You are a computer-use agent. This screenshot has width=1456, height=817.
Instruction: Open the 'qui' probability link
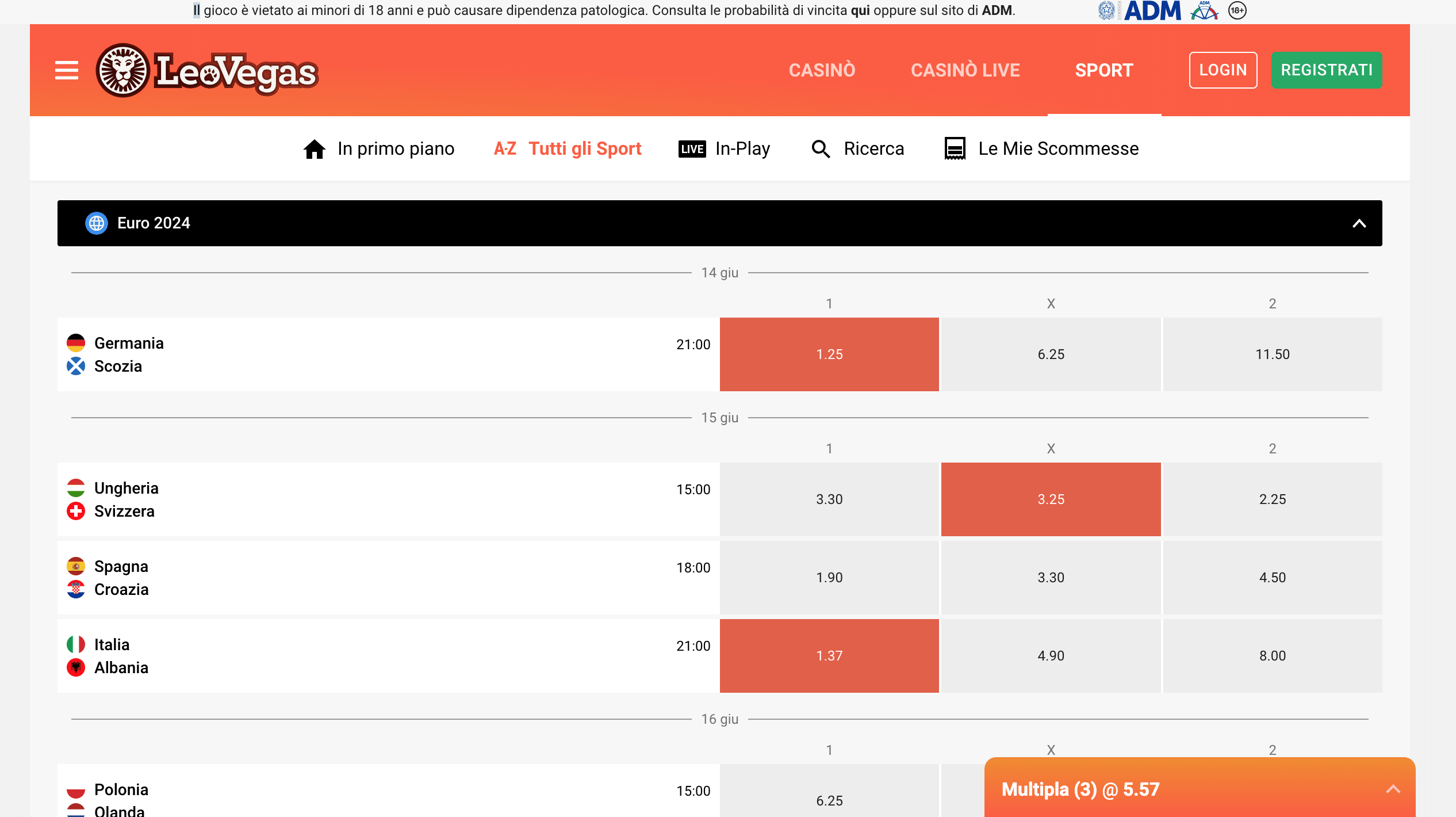[x=860, y=10]
